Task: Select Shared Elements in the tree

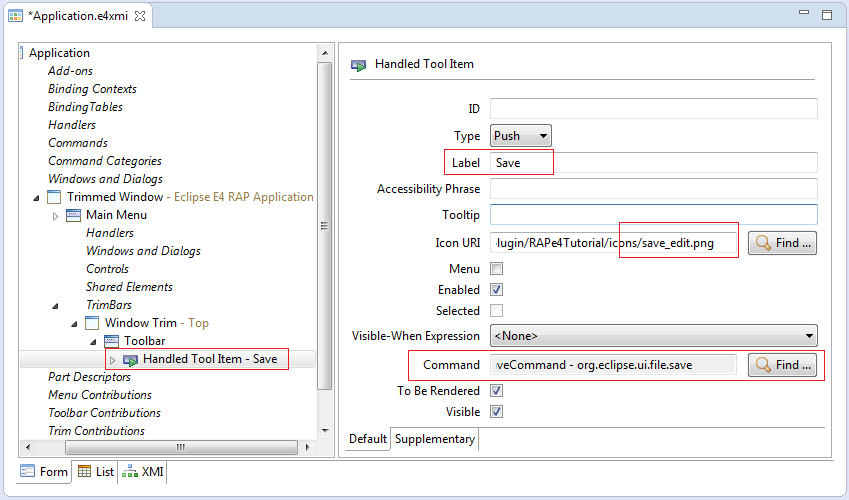Action: tap(129, 287)
